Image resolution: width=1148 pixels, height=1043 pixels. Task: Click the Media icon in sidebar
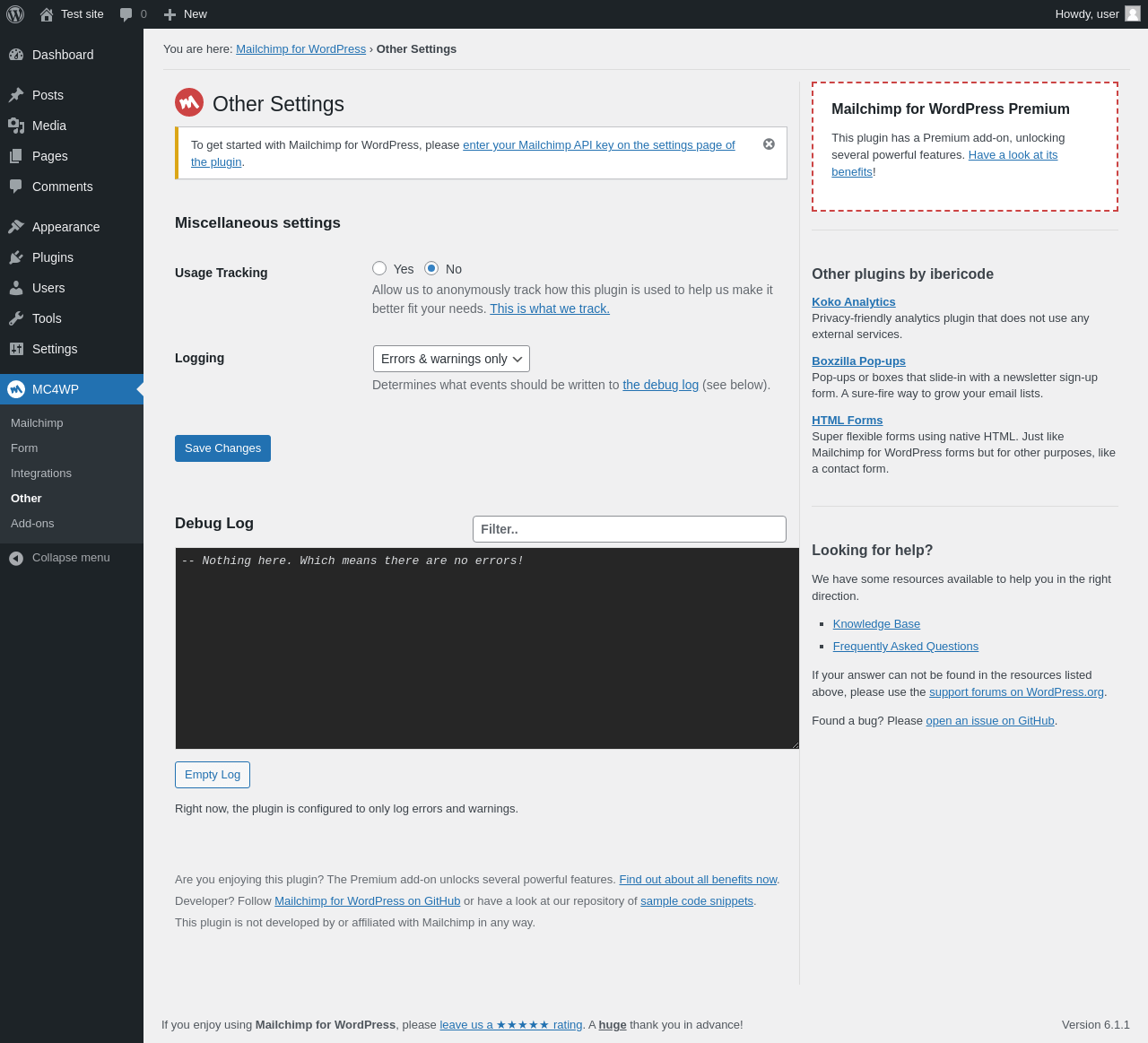(16, 126)
